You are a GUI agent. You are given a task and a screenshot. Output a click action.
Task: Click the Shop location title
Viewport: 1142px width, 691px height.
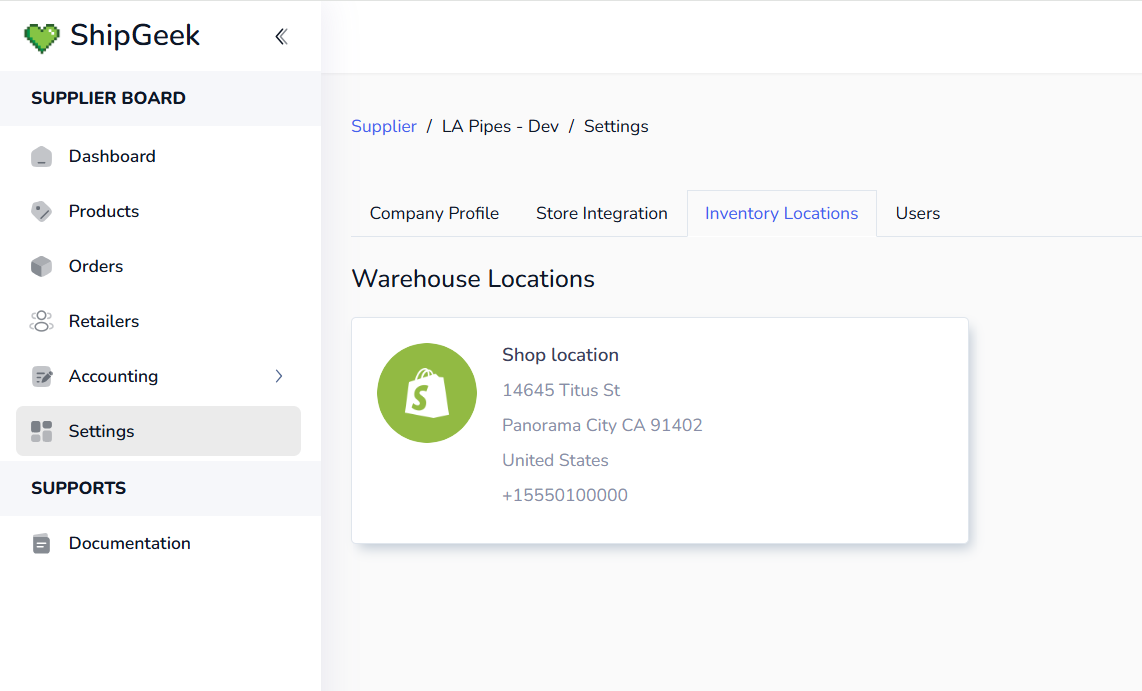(x=560, y=355)
